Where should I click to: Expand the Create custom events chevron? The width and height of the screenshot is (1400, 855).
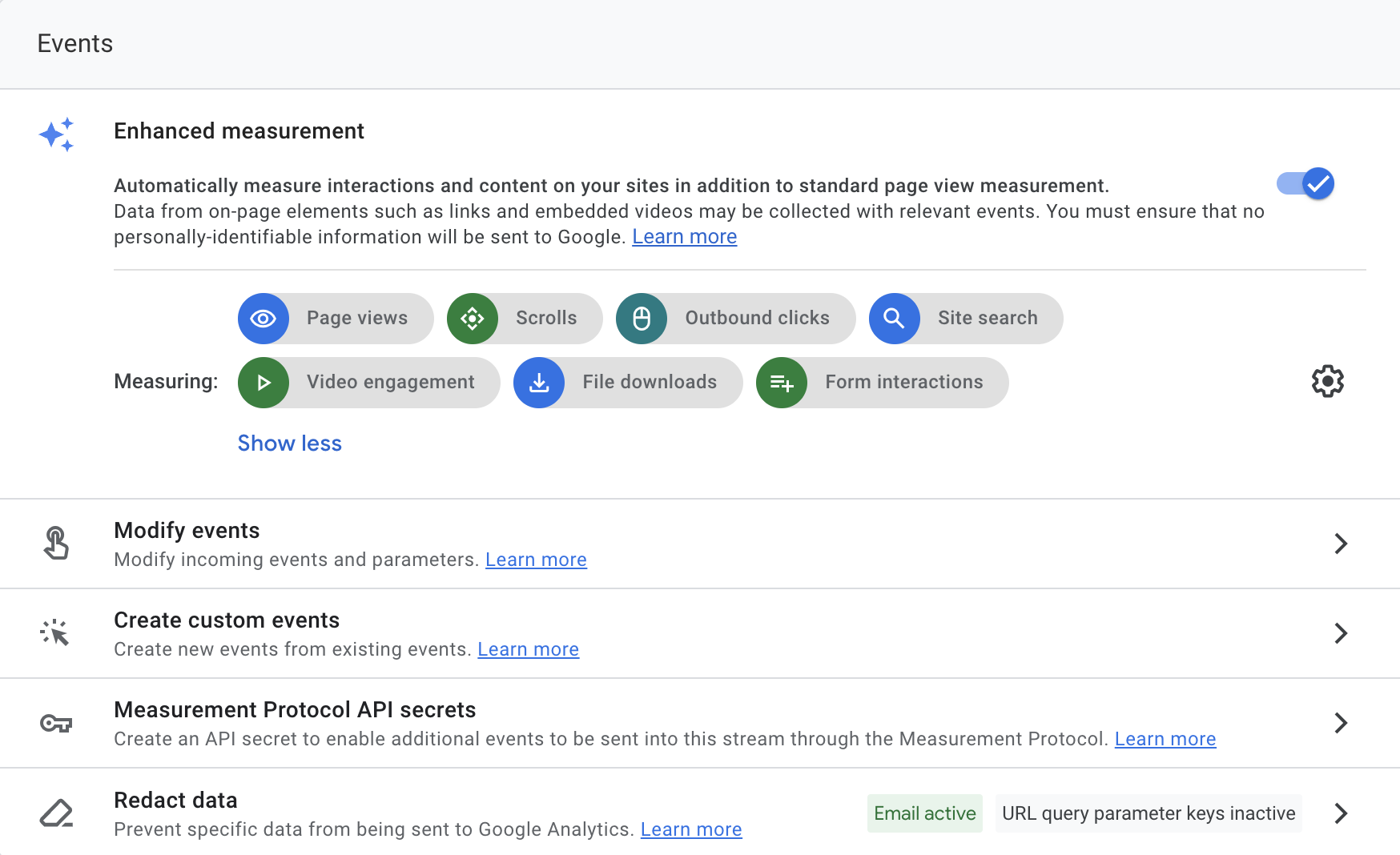1341,633
